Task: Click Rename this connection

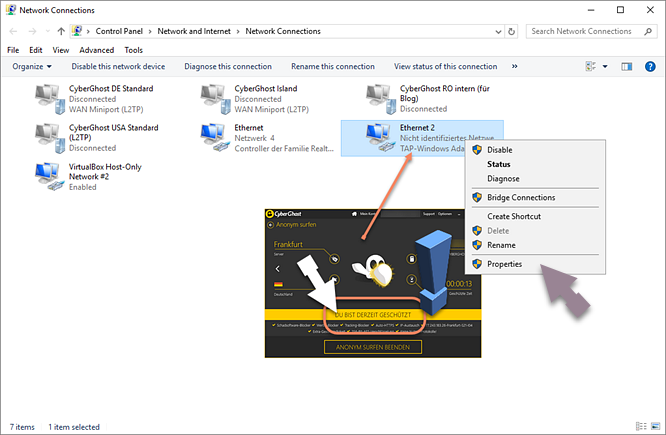Action: point(333,66)
